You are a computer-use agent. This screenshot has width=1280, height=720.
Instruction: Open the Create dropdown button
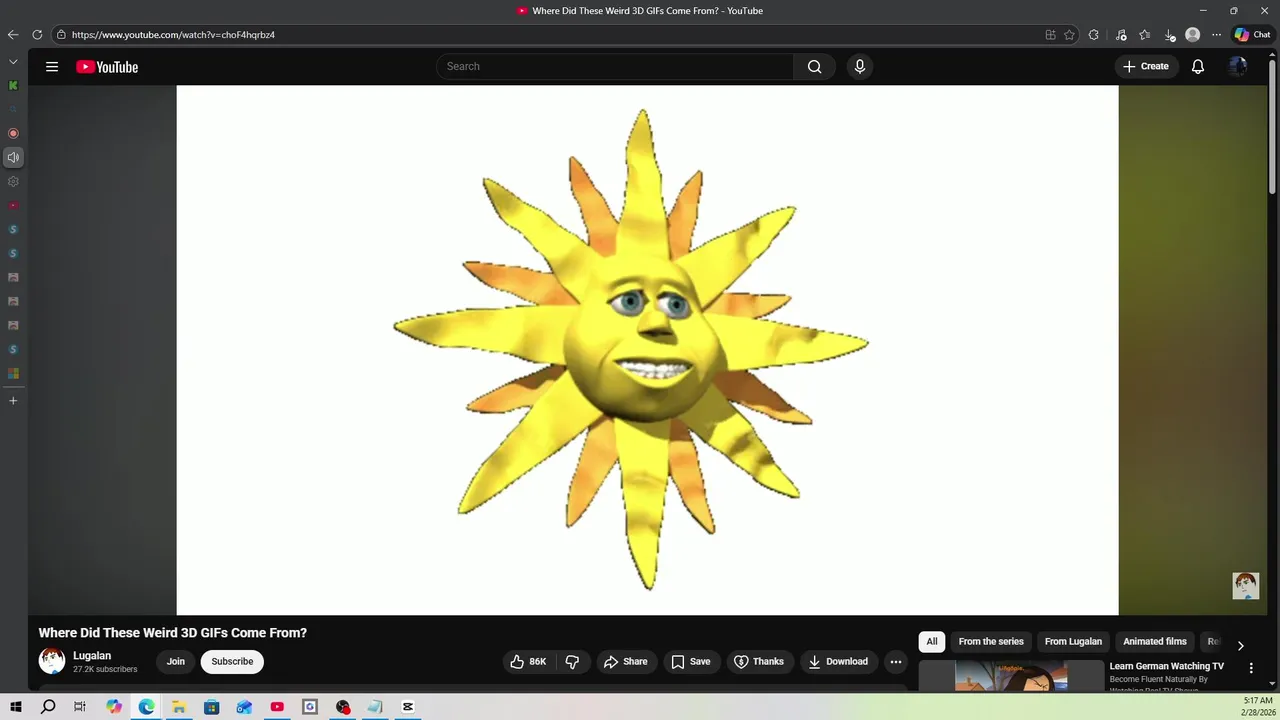pyautogui.click(x=1146, y=67)
